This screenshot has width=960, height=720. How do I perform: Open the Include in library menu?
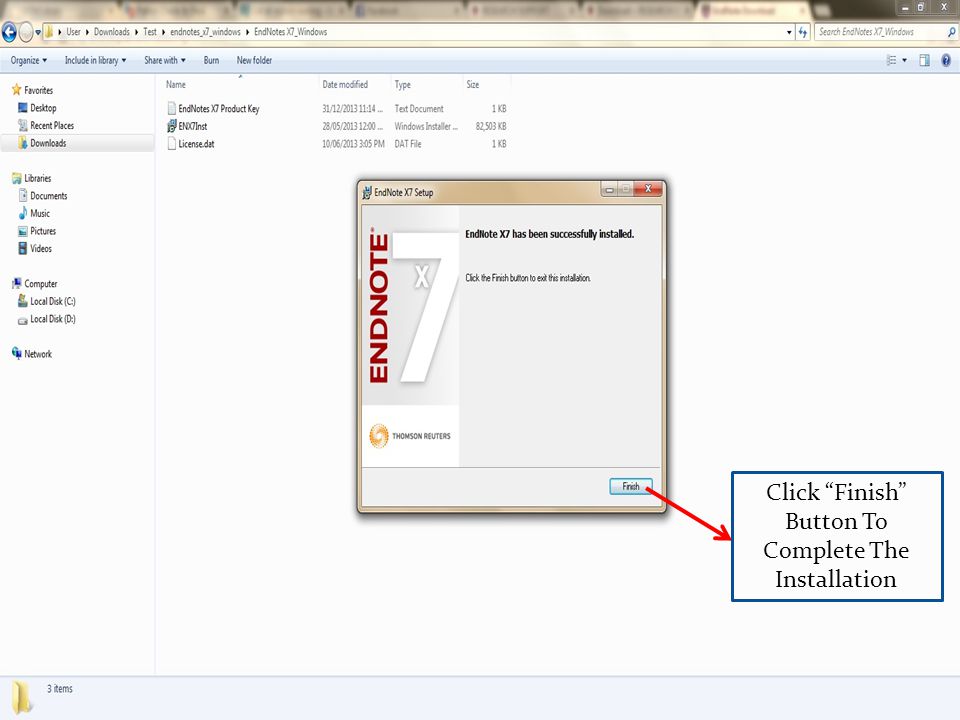[96, 60]
